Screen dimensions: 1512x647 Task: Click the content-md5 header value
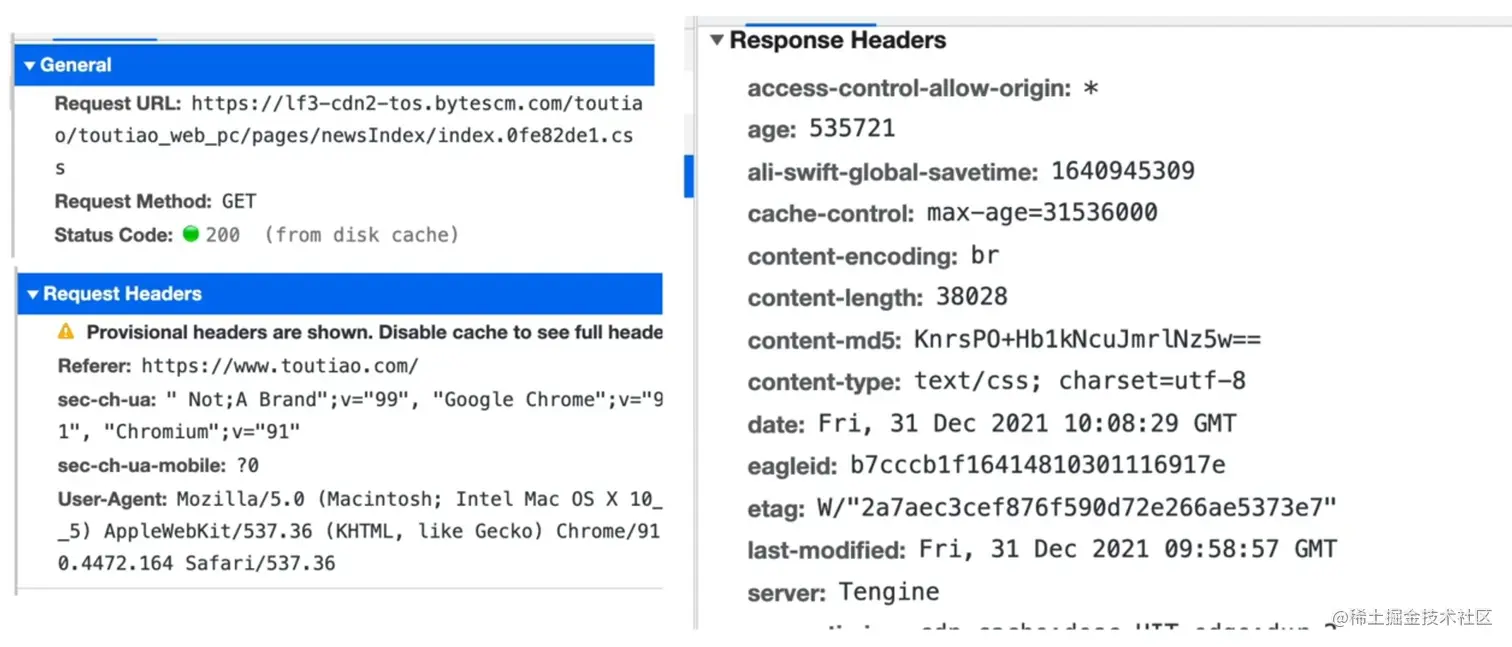pyautogui.click(x=1087, y=339)
